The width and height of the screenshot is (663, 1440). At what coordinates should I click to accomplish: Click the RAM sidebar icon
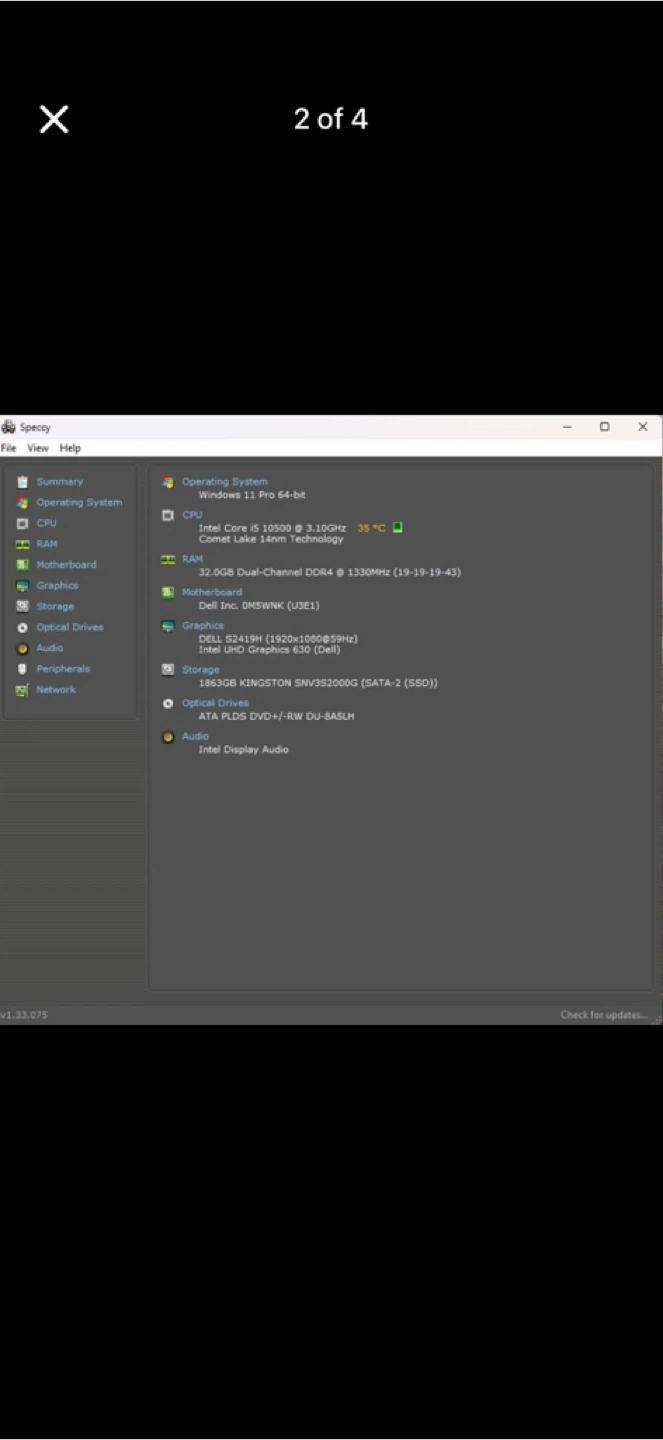pyautogui.click(x=22, y=544)
